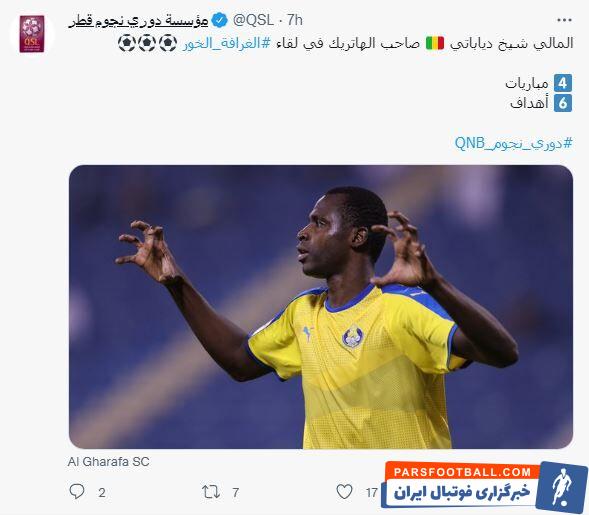Open the three-dot more options menu
The image size is (589, 515).
click(564, 20)
